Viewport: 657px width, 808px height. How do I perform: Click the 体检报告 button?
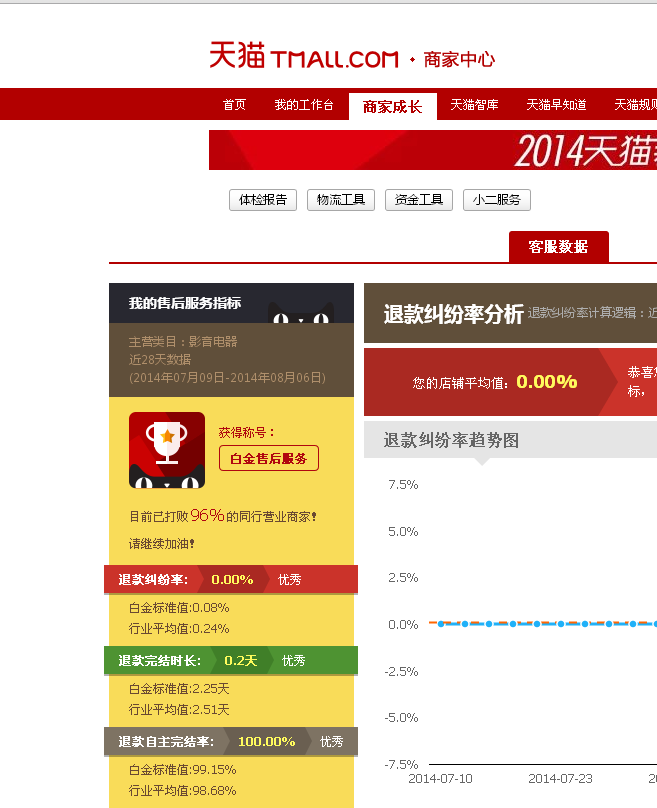click(x=263, y=200)
